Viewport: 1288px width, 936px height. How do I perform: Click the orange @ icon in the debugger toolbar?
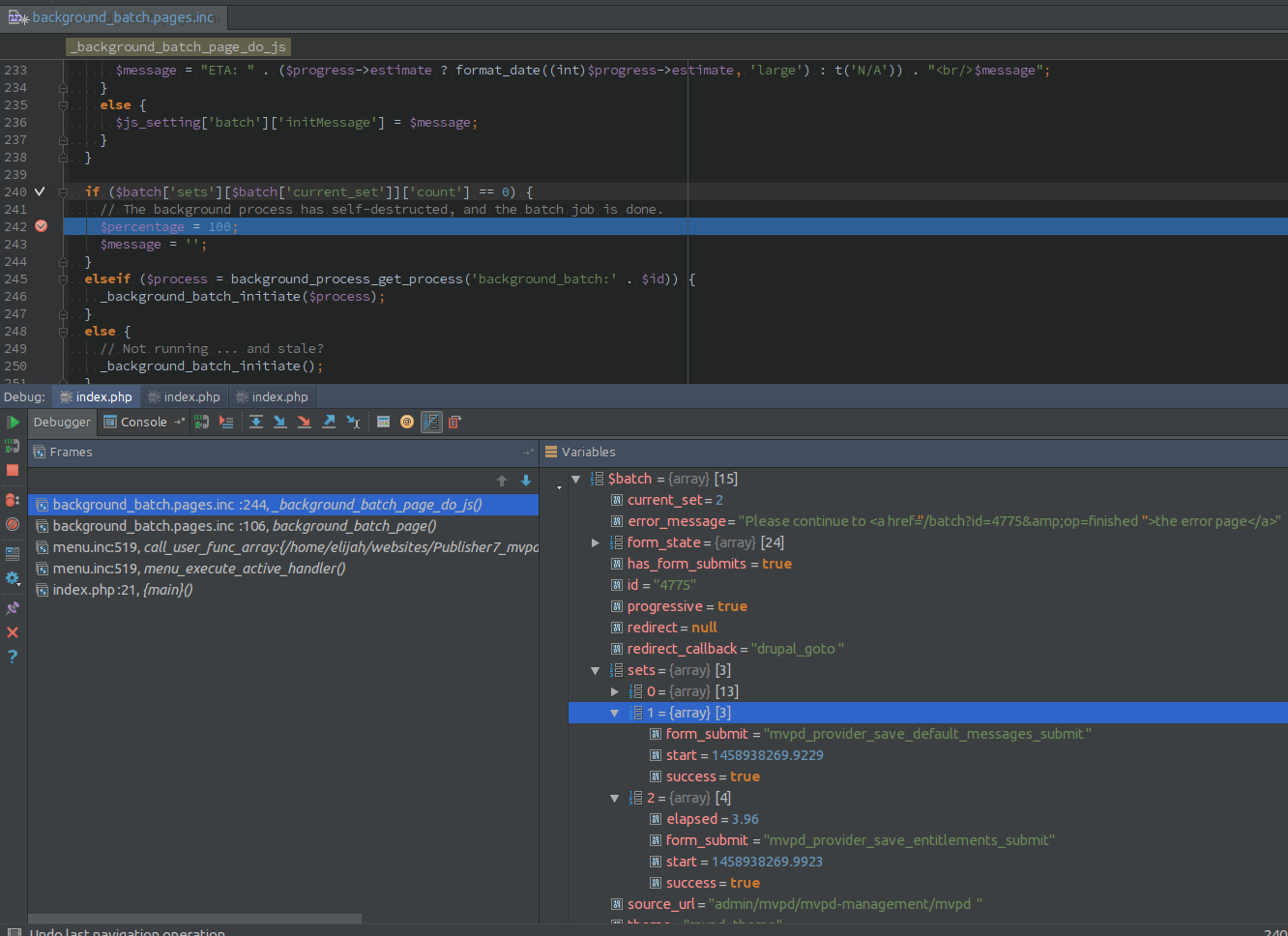coord(407,422)
